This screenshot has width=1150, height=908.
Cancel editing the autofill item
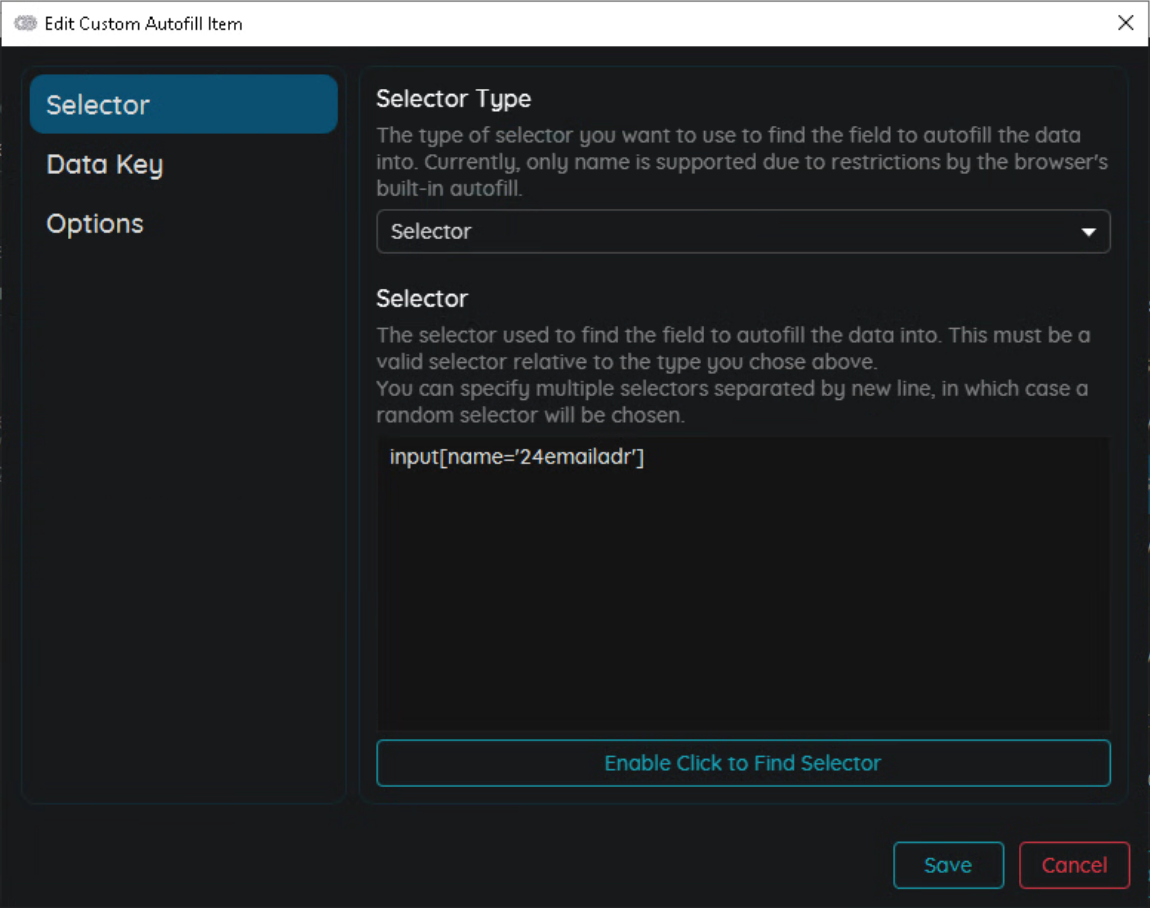1074,865
